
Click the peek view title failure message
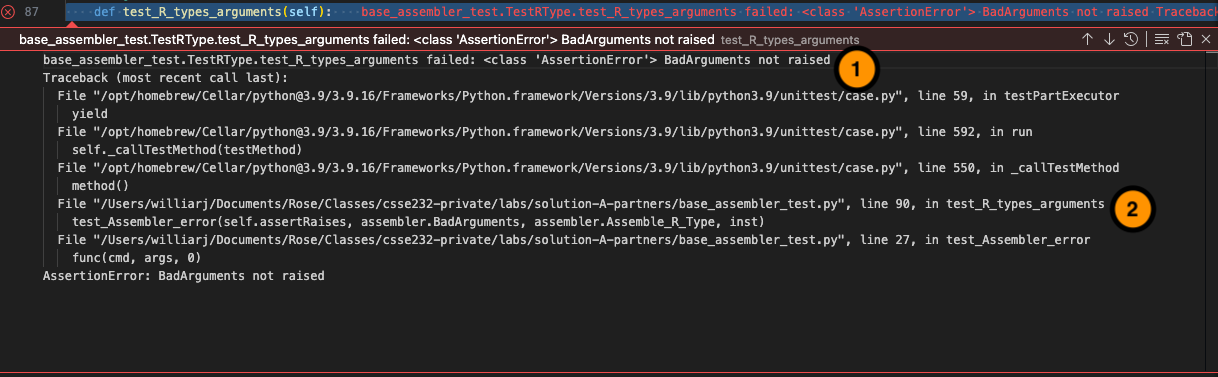tap(366, 40)
